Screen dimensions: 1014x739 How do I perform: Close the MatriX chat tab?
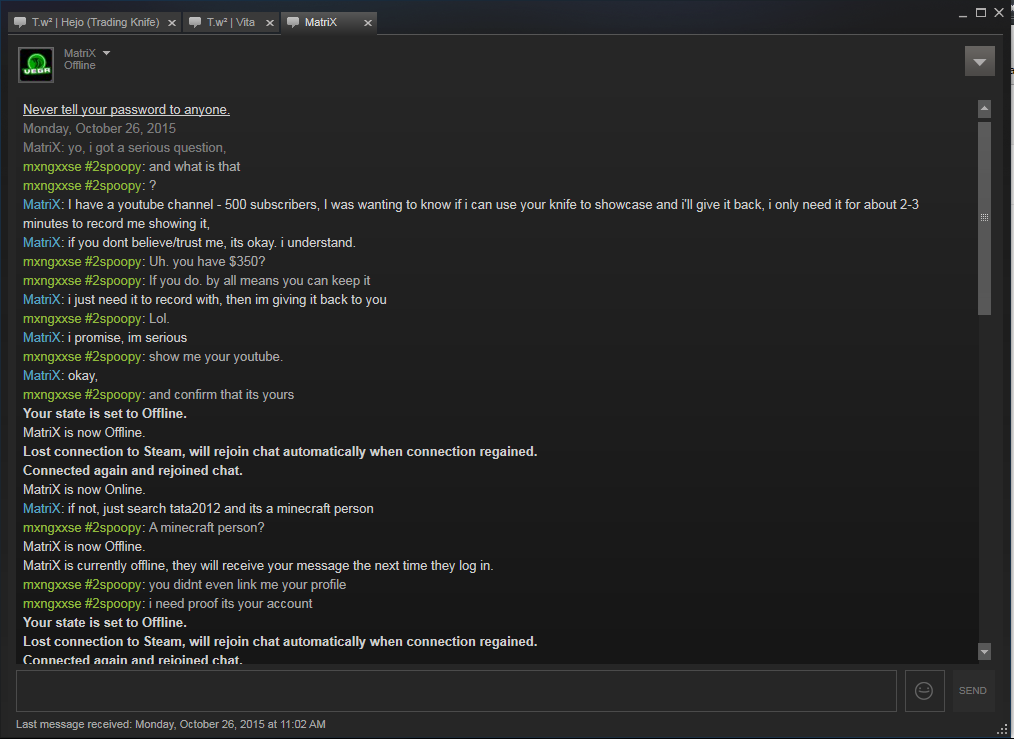[x=368, y=23]
